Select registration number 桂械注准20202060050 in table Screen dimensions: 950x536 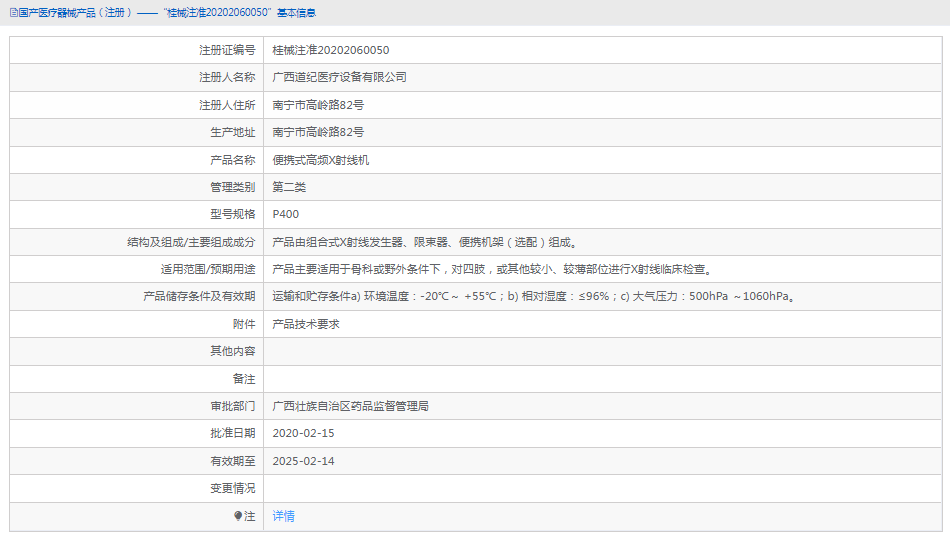pos(331,50)
